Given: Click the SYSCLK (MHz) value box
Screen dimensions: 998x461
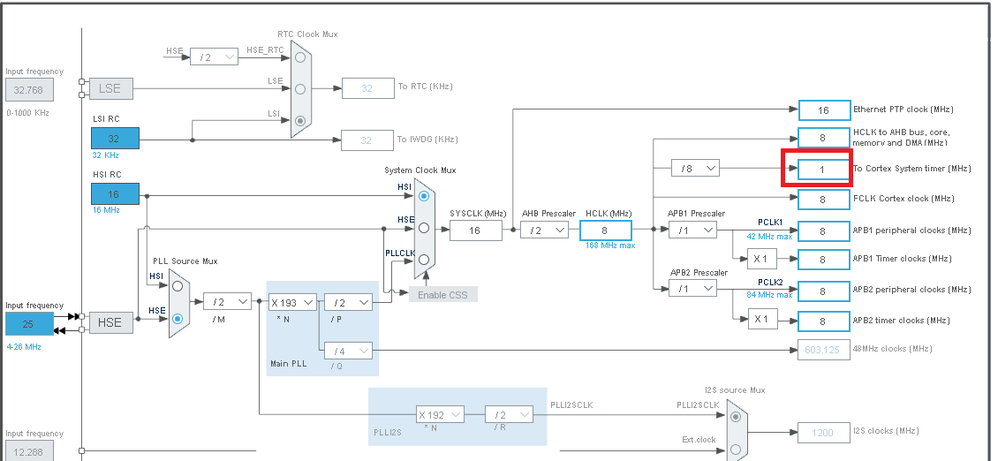Looking at the screenshot, I should [x=475, y=230].
